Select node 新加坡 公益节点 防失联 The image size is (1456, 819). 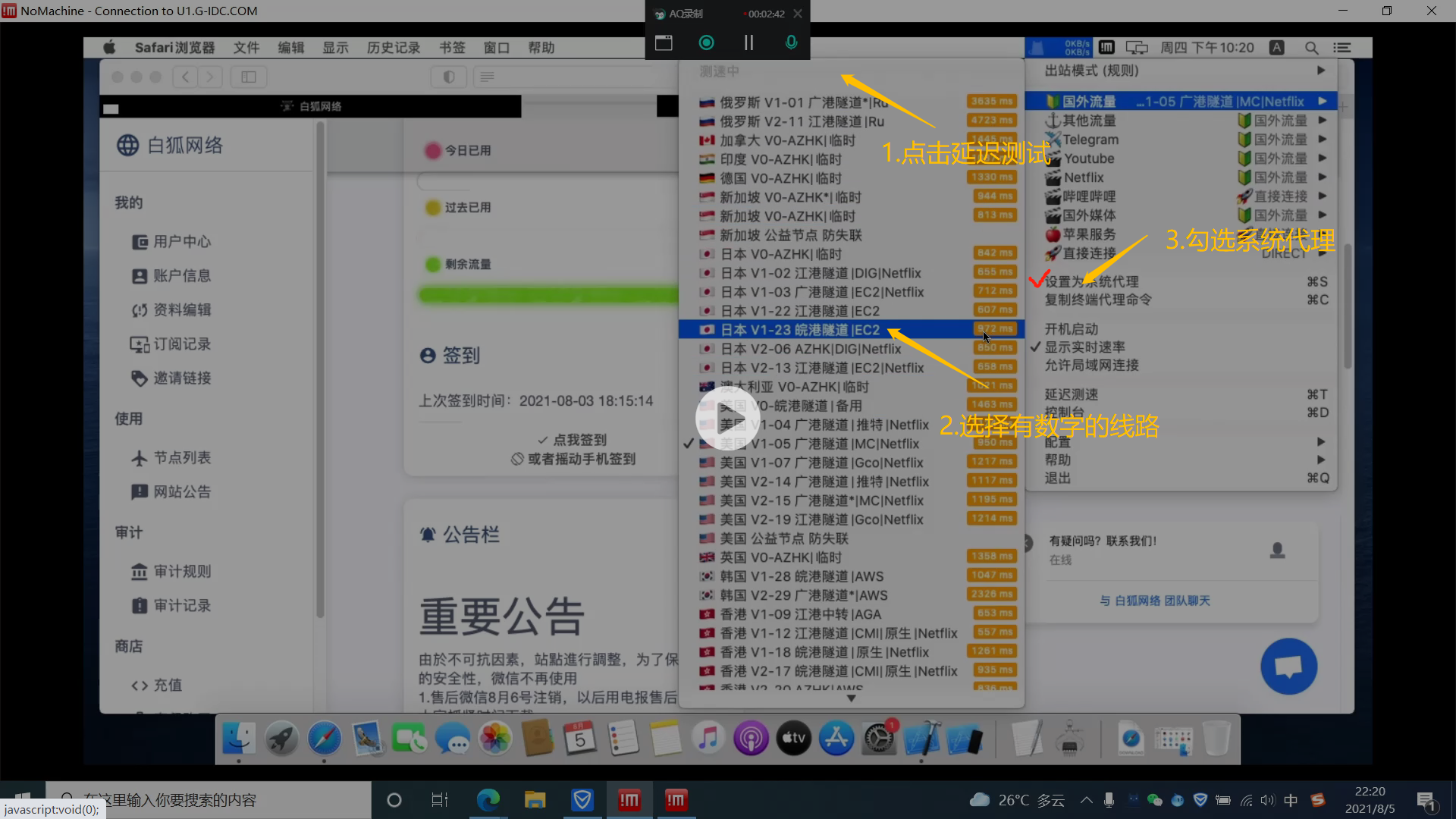coord(851,235)
